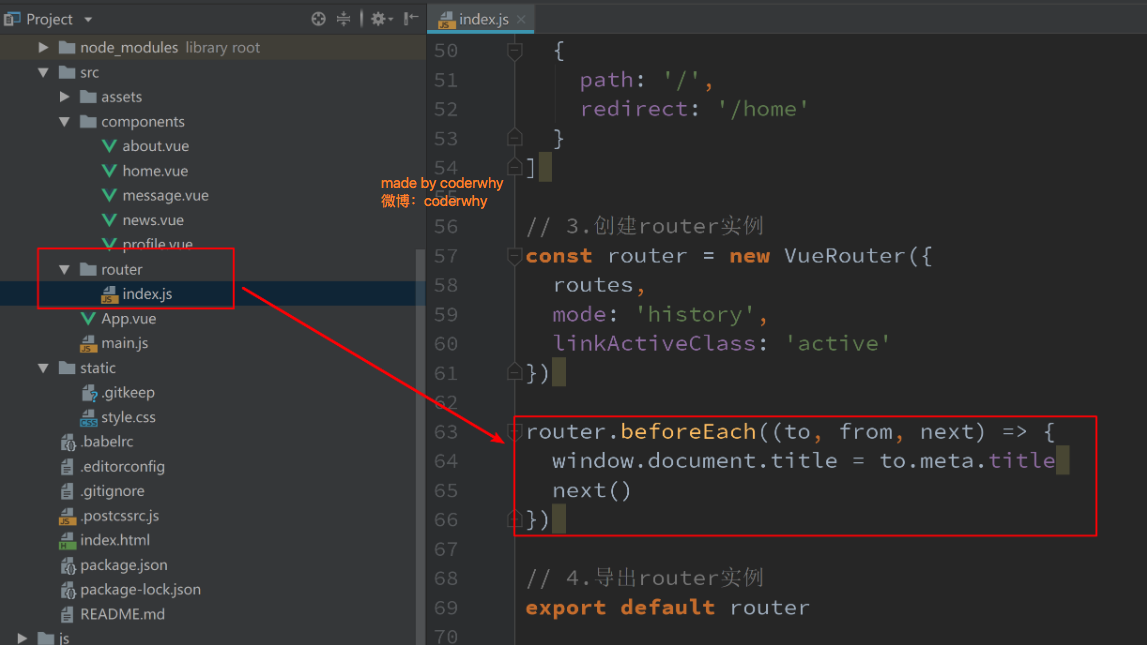Image resolution: width=1147 pixels, height=645 pixels.
Task: Open .editorconfig file
Action: tap(122, 467)
